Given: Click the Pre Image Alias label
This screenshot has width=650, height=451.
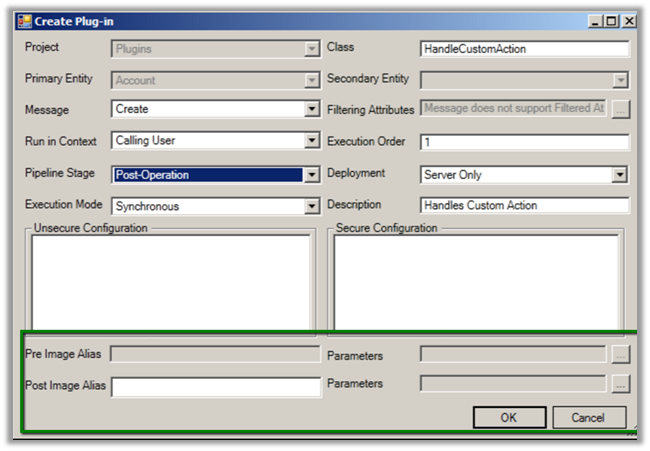Looking at the screenshot, I should coord(63,354).
